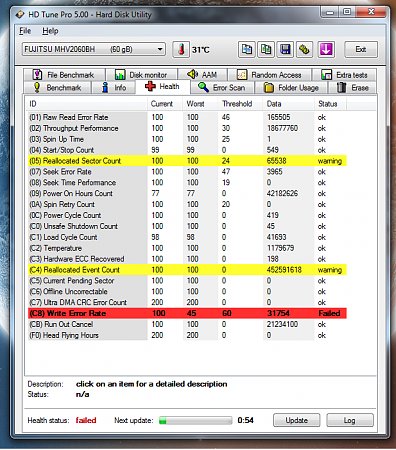The height and width of the screenshot is (450, 396).
Task: Select the (CB) Run Out Cancel row
Action: [187, 324]
